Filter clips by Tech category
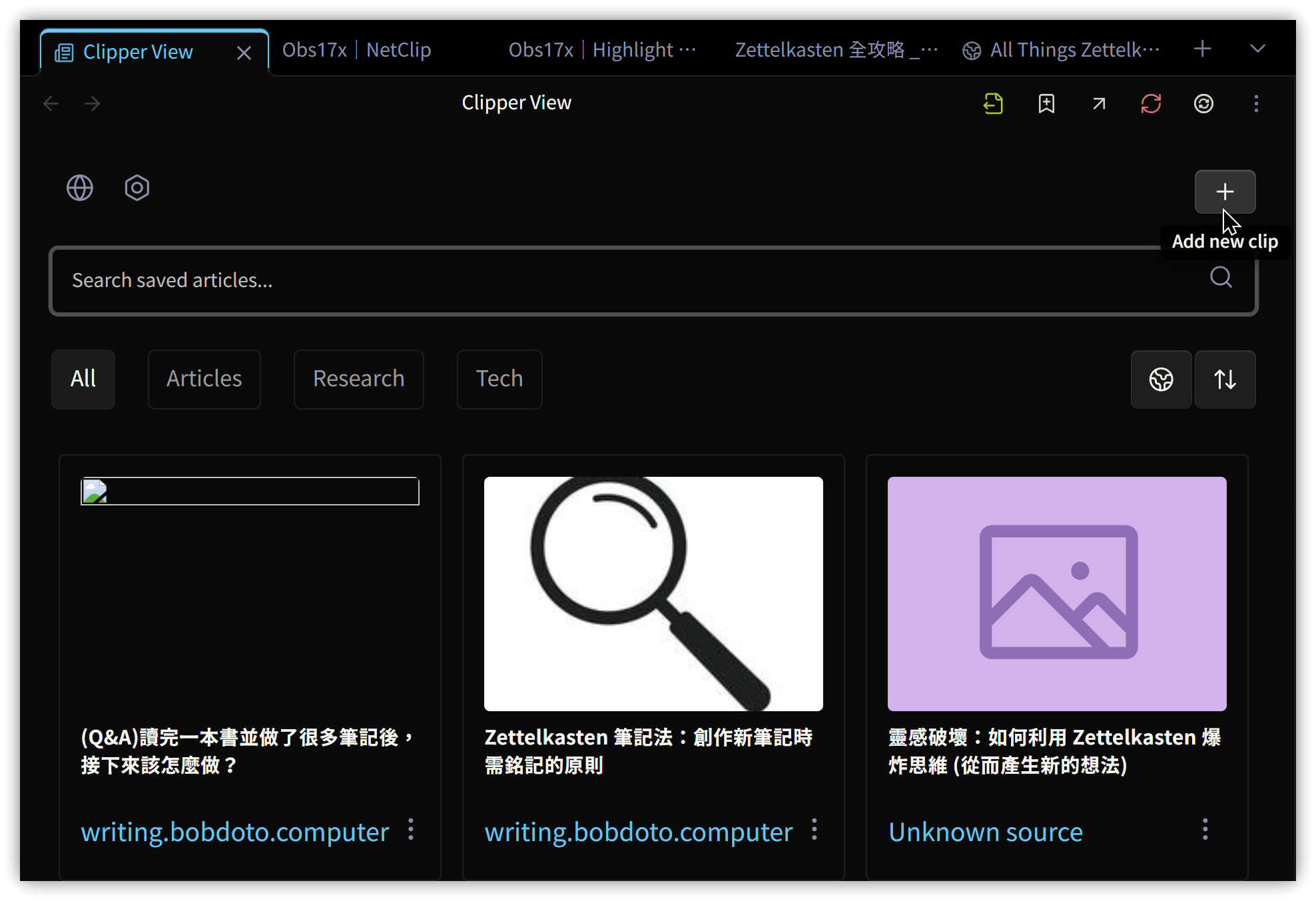Screen dimensions: 1316x901 499,379
